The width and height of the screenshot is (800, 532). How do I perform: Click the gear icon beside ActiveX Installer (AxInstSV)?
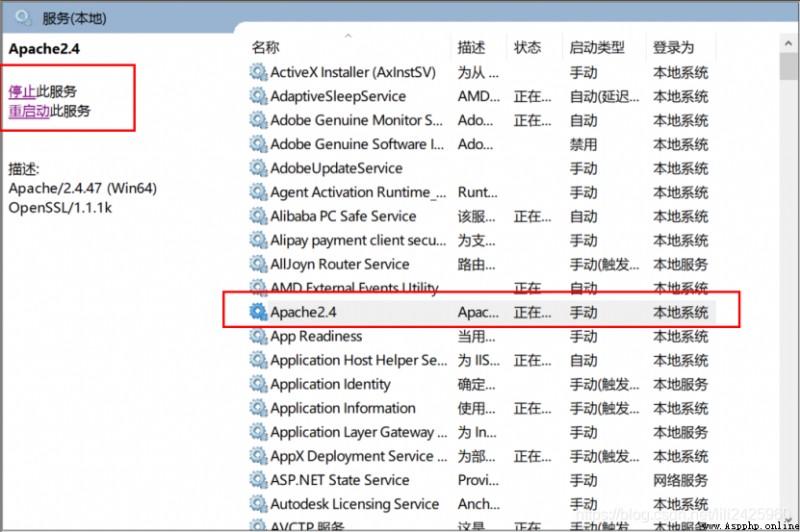pyautogui.click(x=258, y=72)
